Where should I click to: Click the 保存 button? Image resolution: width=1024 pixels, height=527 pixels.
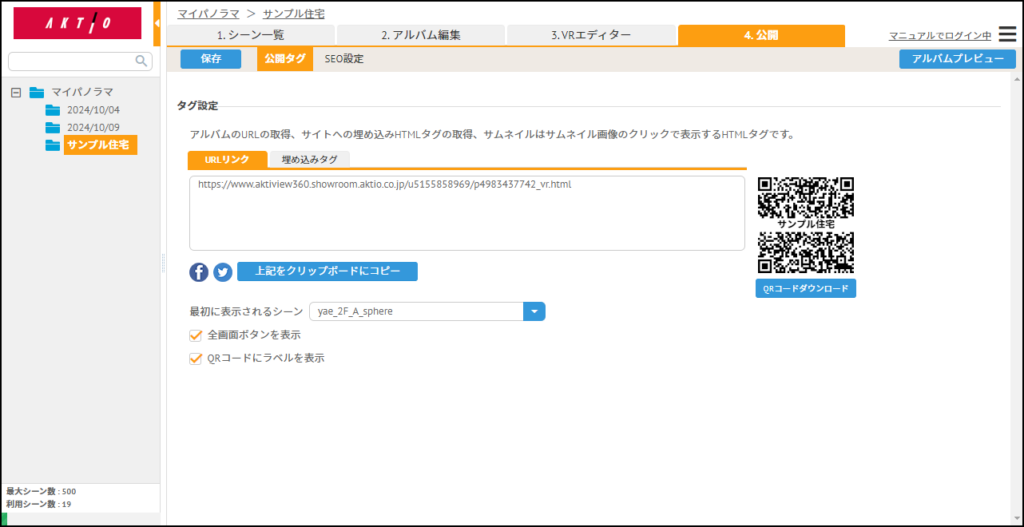(211, 59)
